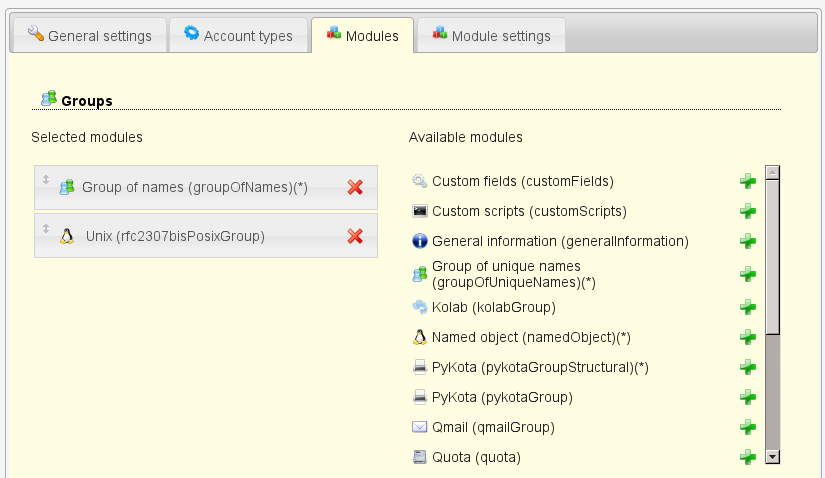
Task: Add the Kolab kolabGroup module
Action: (x=747, y=307)
